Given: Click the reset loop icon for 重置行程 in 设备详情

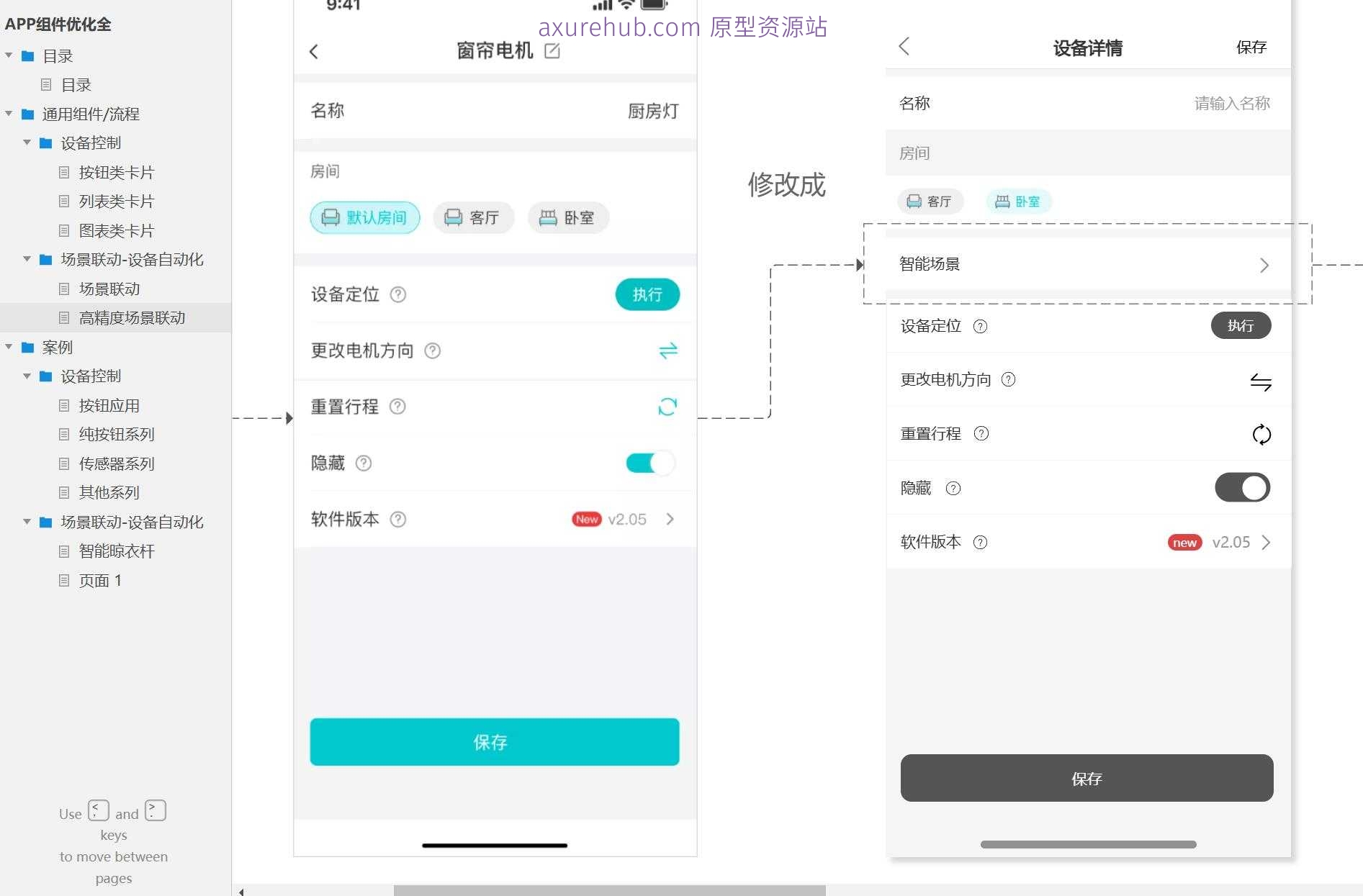Looking at the screenshot, I should pos(1261,434).
